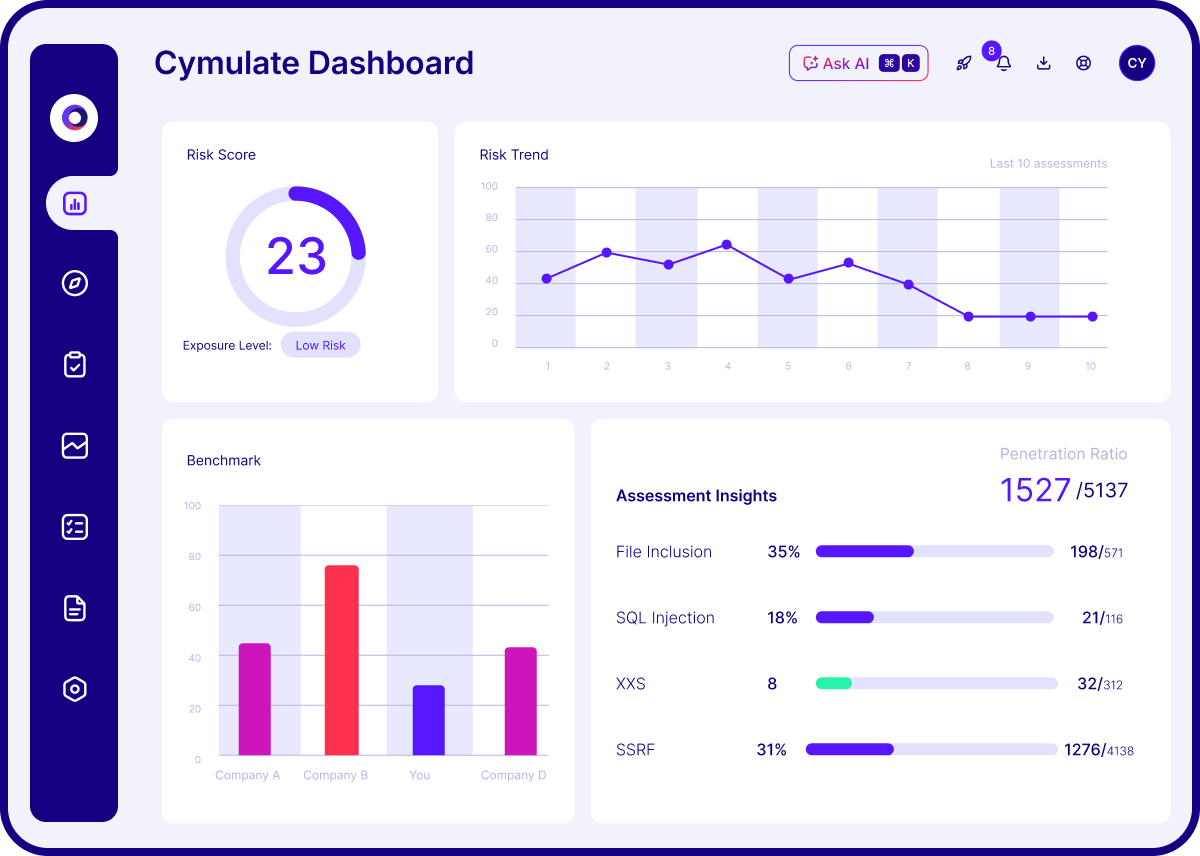Click the risk trend point for assessment 2
The height and width of the screenshot is (856, 1200).
pos(607,253)
